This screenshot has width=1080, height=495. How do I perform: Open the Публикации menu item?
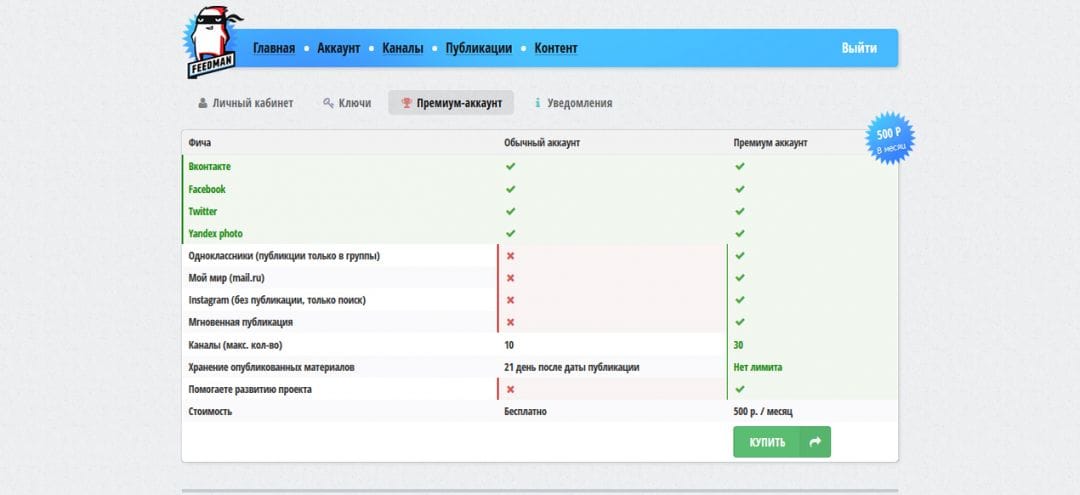pyautogui.click(x=478, y=48)
